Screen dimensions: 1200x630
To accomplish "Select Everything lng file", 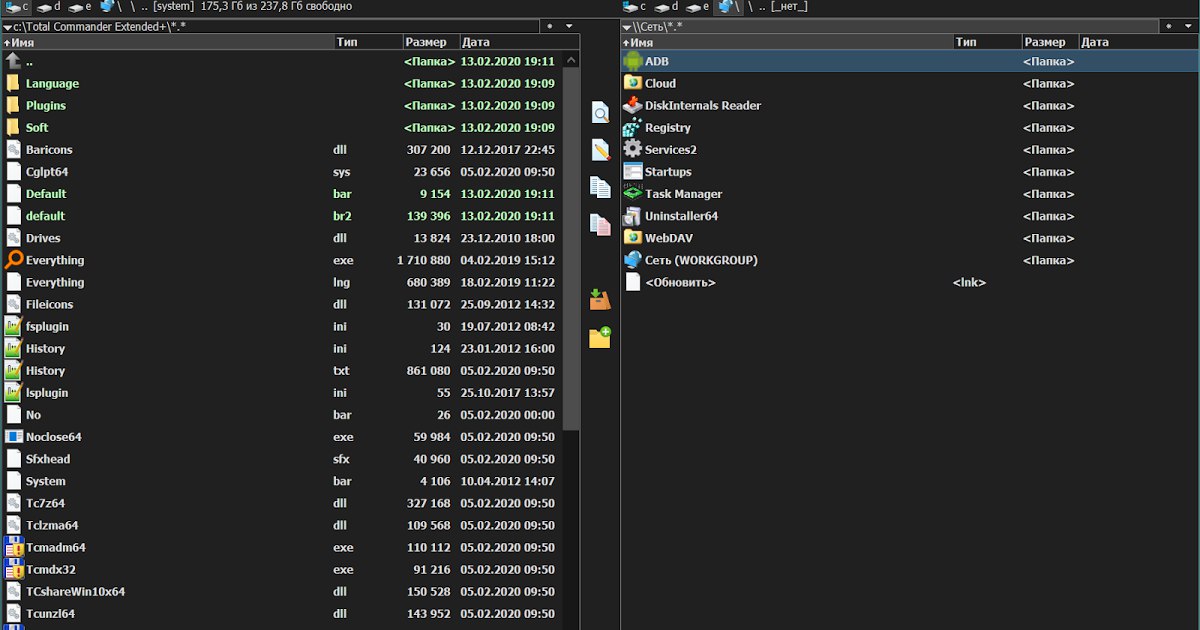I will point(282,282).
